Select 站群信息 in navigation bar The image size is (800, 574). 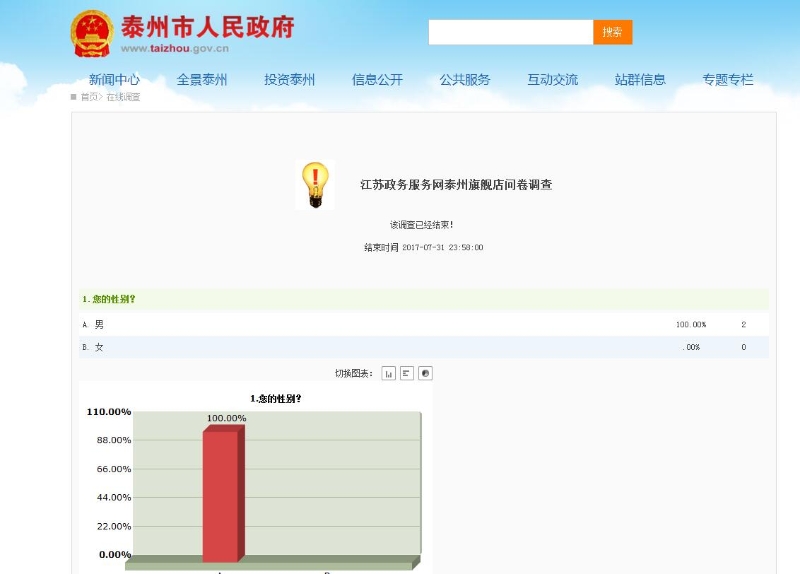point(640,80)
